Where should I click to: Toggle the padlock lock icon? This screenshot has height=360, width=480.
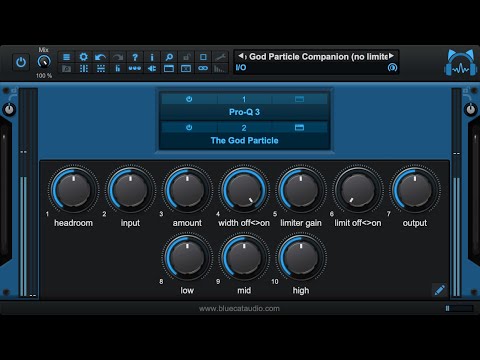(186, 57)
